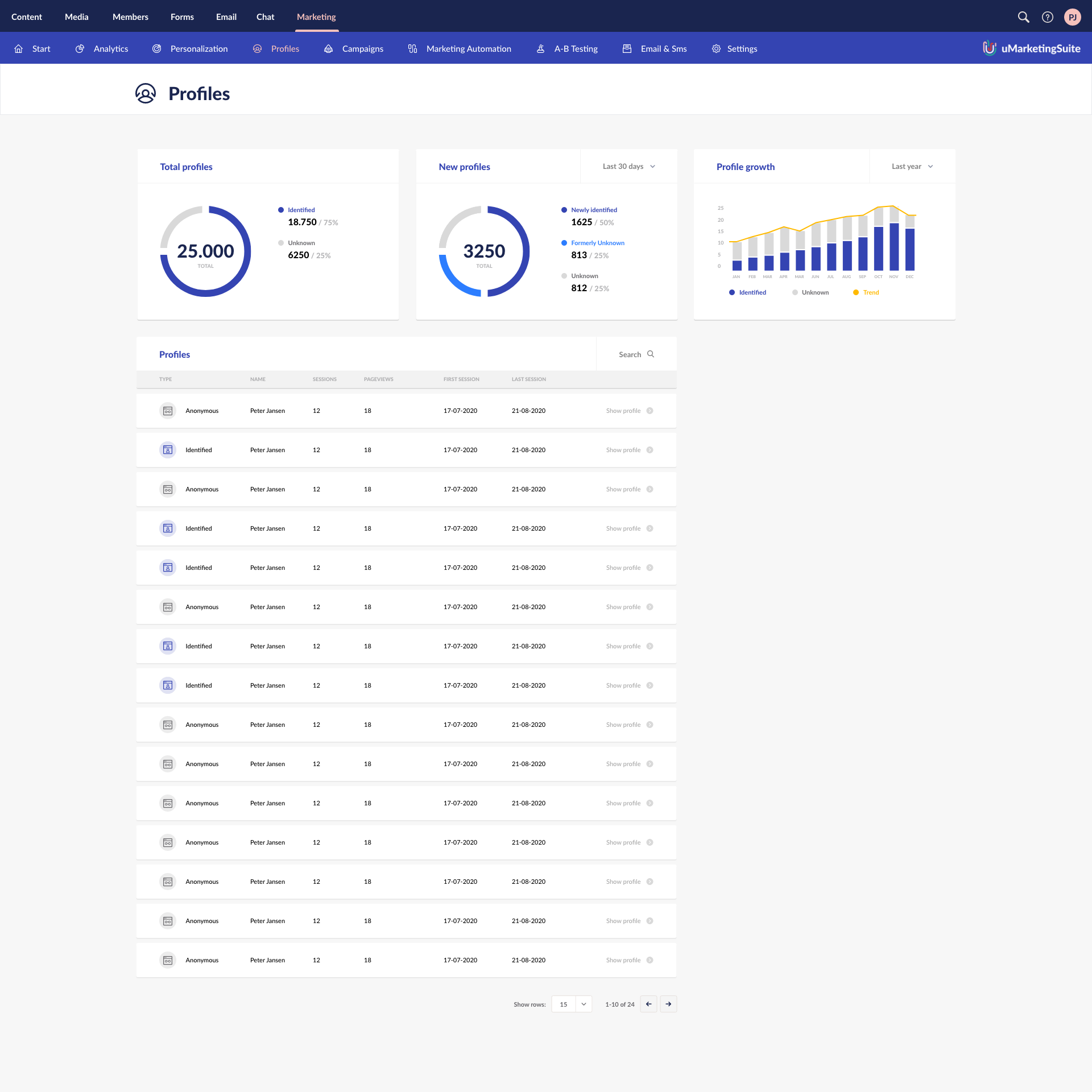Open the PJ user avatar
Screen dimensions: 1092x1092
pos(1072,17)
